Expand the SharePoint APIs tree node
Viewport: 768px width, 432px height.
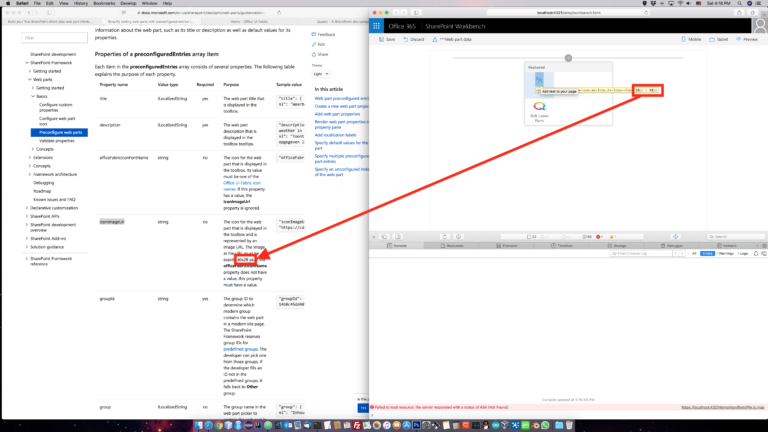[x=27, y=216]
